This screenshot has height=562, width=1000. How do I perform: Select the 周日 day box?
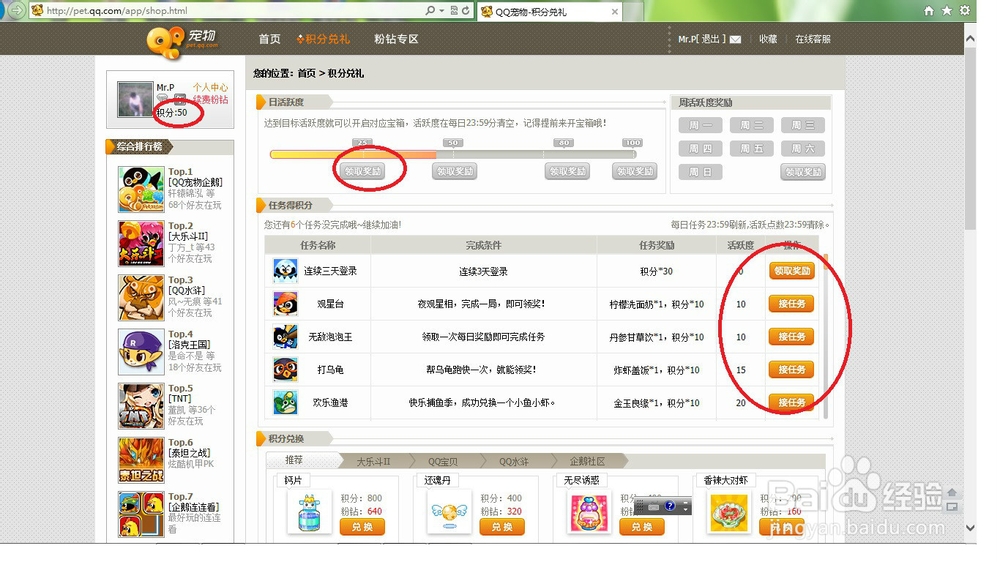[x=700, y=172]
